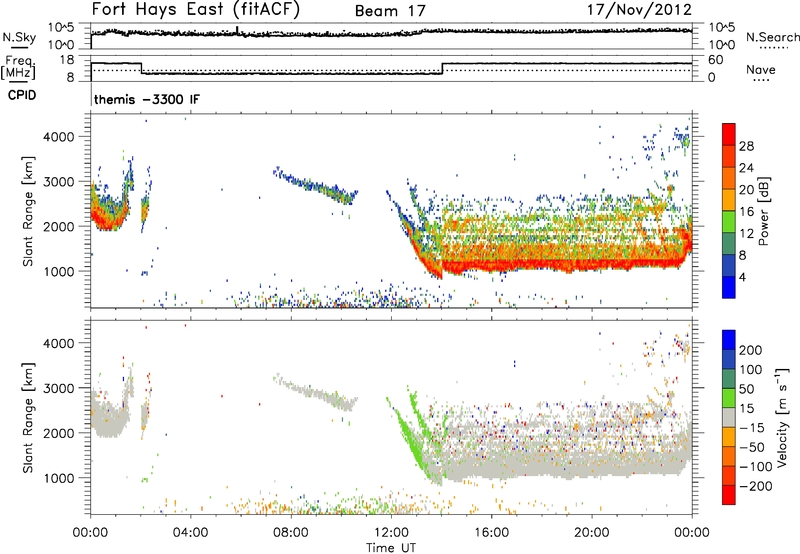Click the 'Power [dB]' colorbar title
800x554 pixels.
pos(764,211)
